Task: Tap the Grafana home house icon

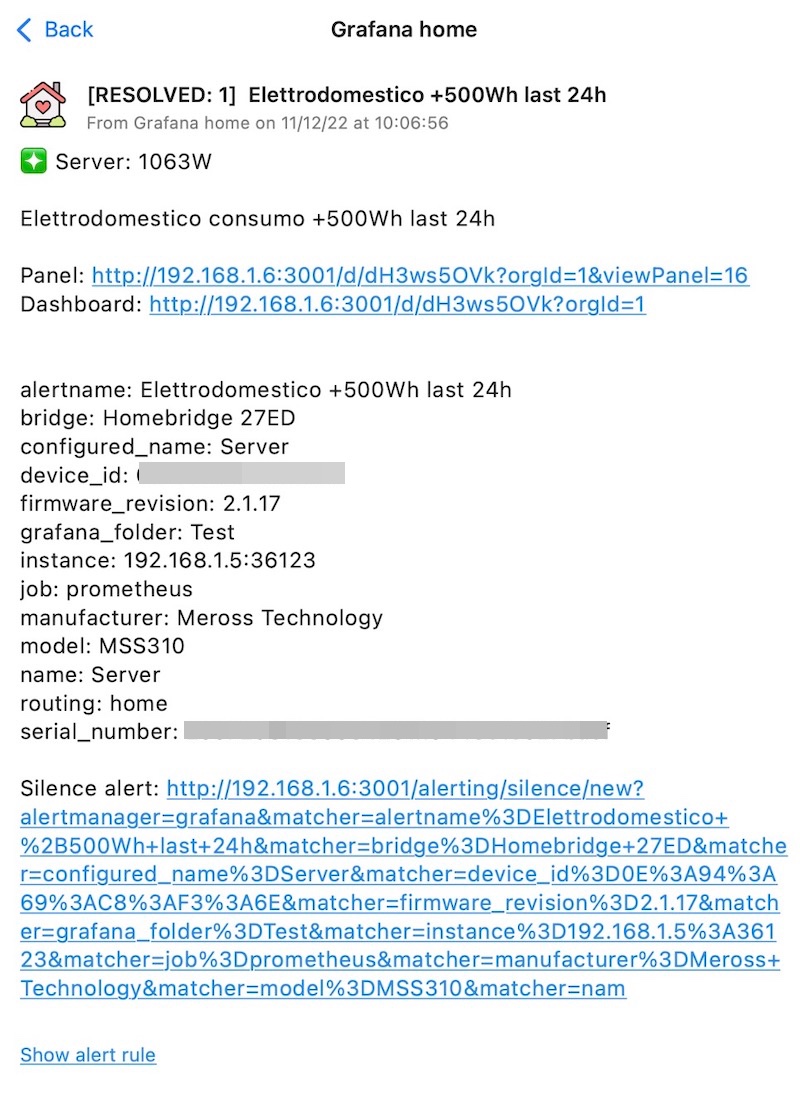Action: coord(43,105)
